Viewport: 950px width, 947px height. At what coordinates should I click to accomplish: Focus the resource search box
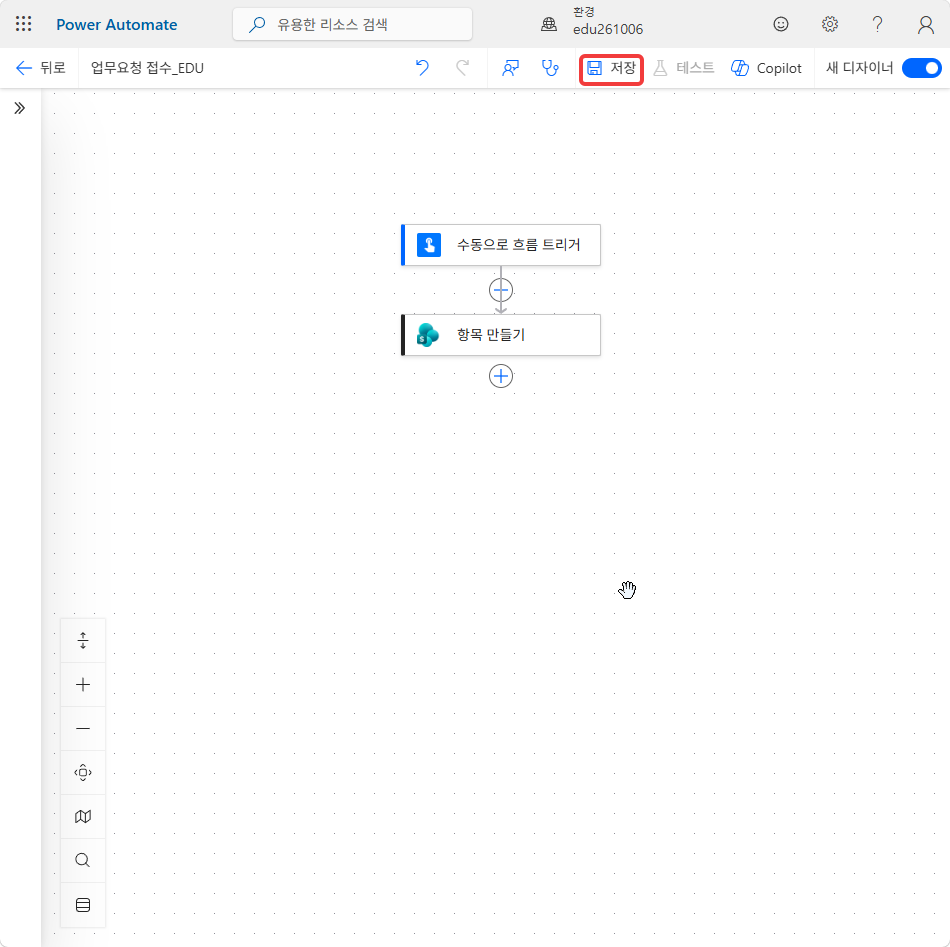click(x=352, y=25)
